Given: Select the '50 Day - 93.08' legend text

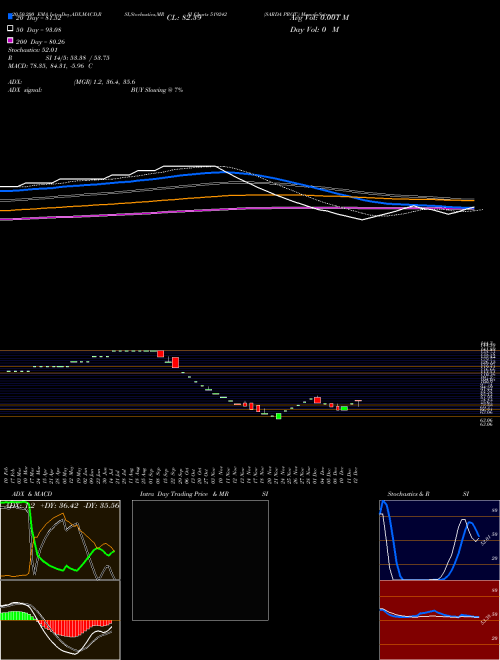Looking at the screenshot, I should (x=39, y=29).
